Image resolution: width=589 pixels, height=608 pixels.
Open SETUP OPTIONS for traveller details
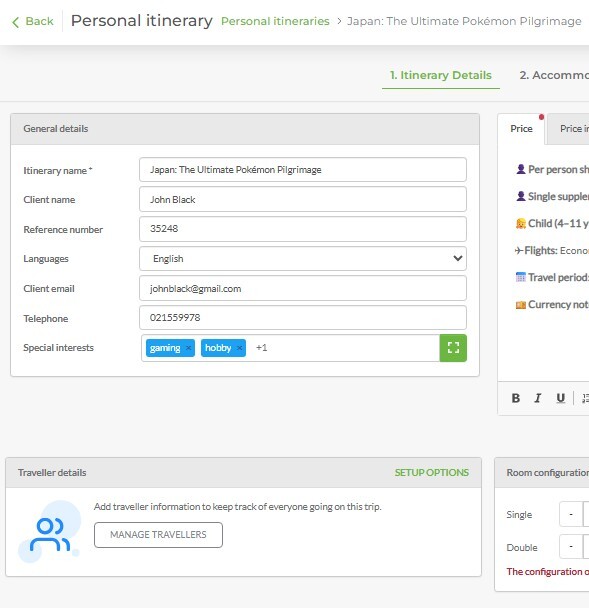click(x=432, y=473)
